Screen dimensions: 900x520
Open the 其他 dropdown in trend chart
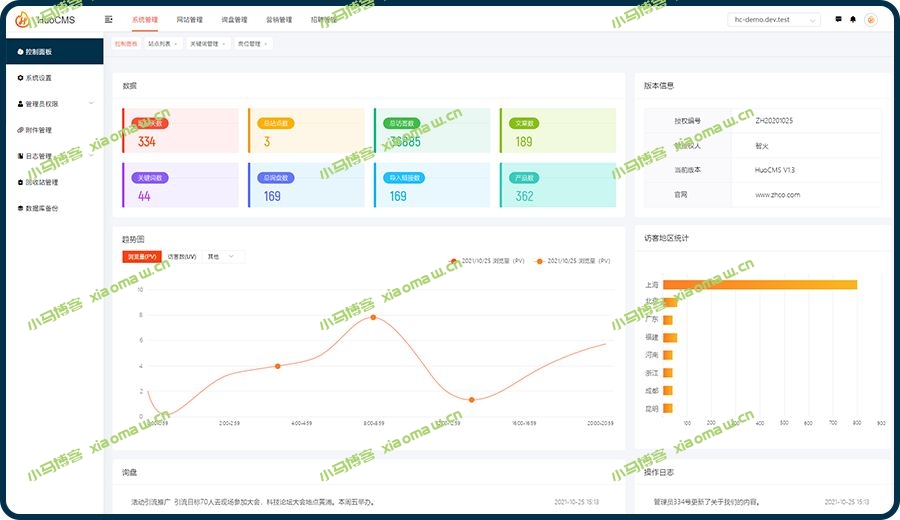tap(223, 257)
